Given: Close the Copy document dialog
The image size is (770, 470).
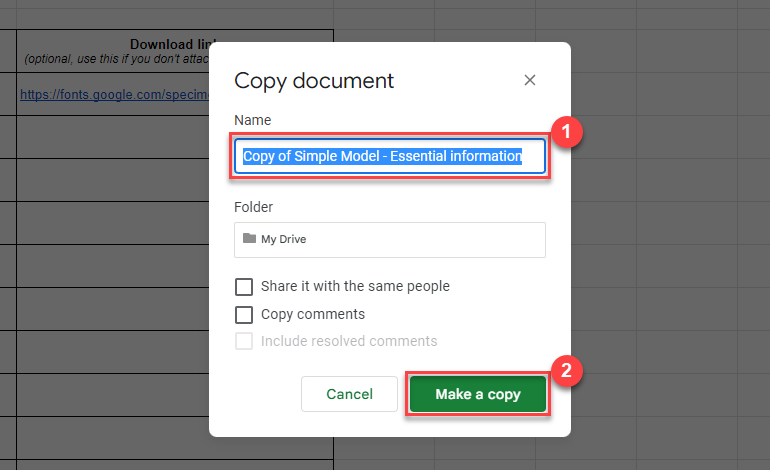Looking at the screenshot, I should point(530,81).
